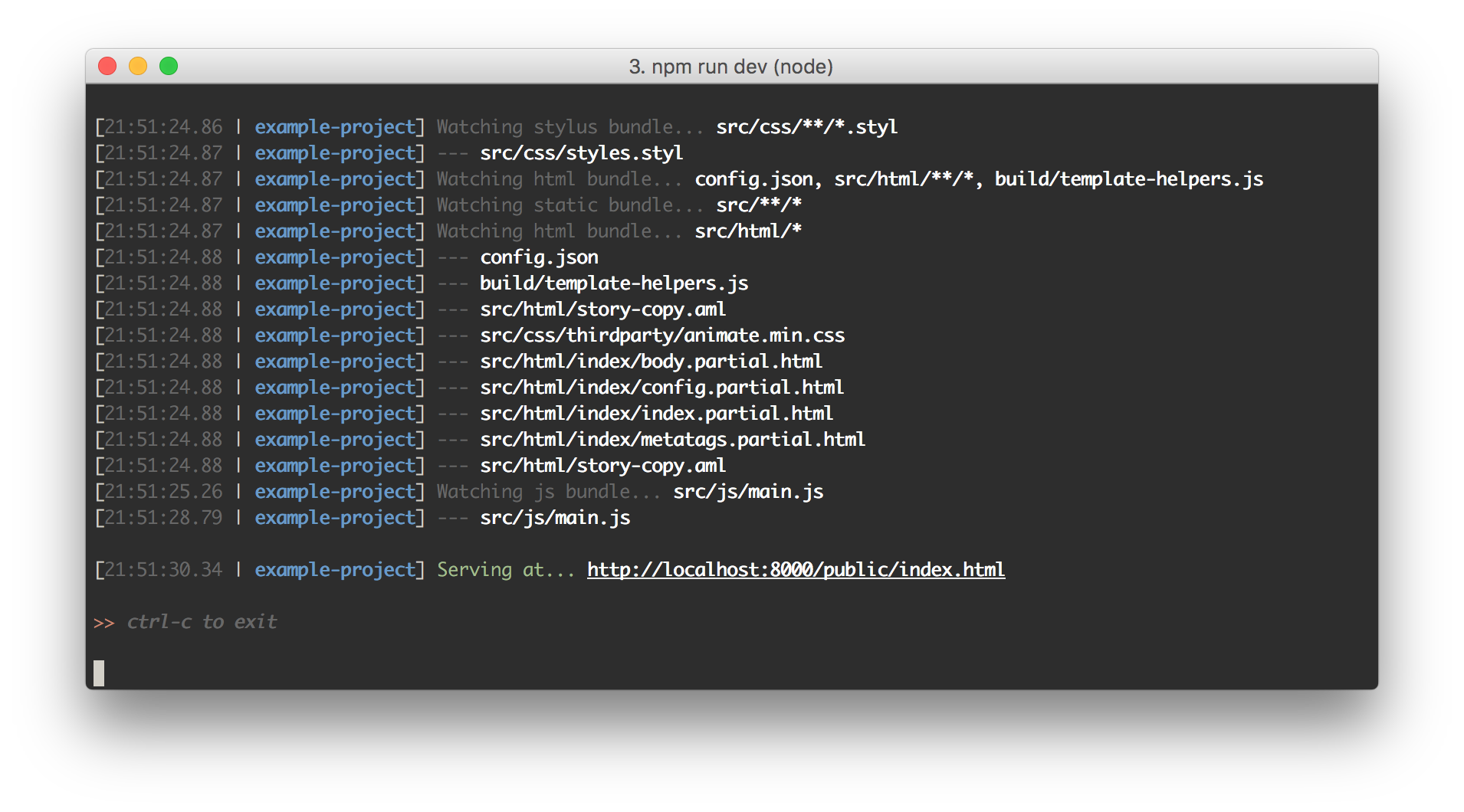
Task: Close the terminal window with red button
Action: coord(107,67)
